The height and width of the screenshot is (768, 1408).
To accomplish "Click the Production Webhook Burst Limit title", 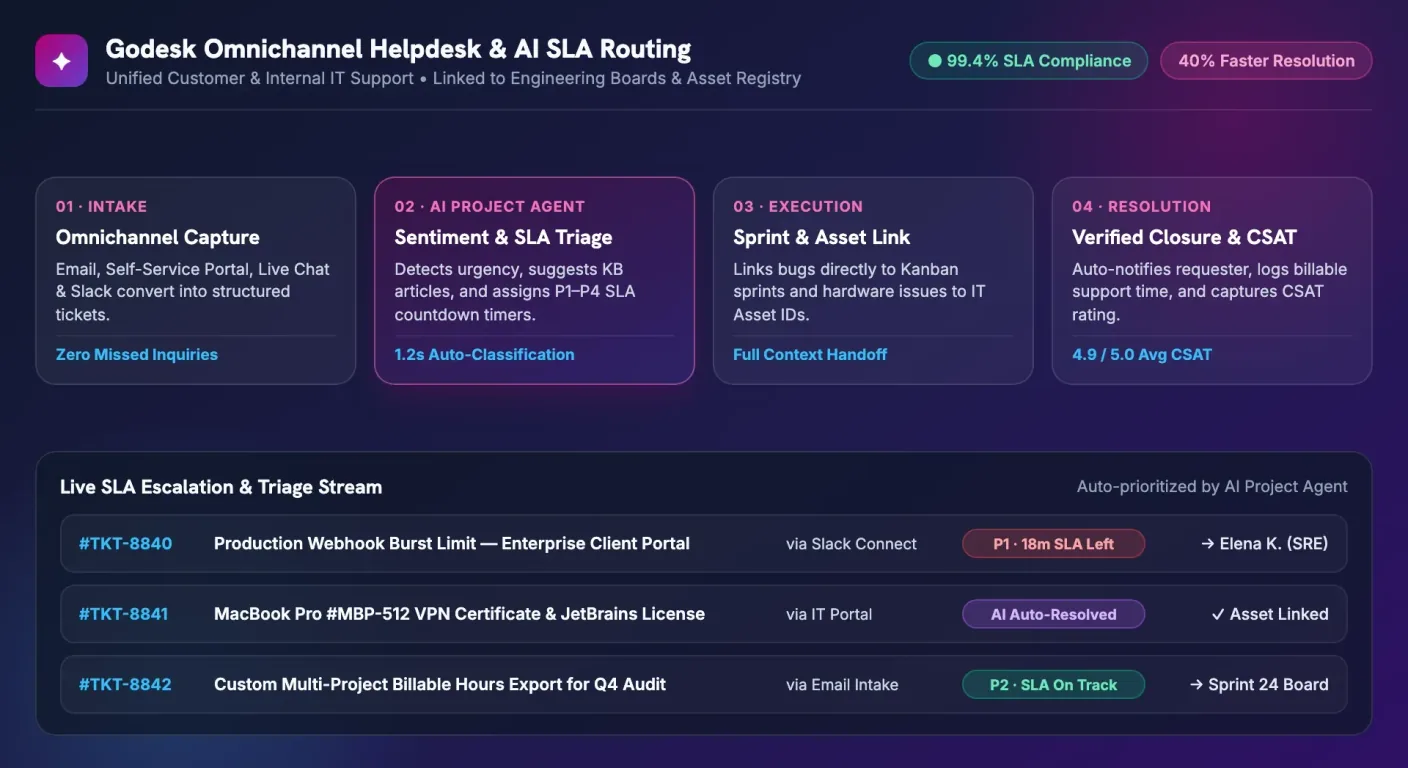I will pos(452,544).
